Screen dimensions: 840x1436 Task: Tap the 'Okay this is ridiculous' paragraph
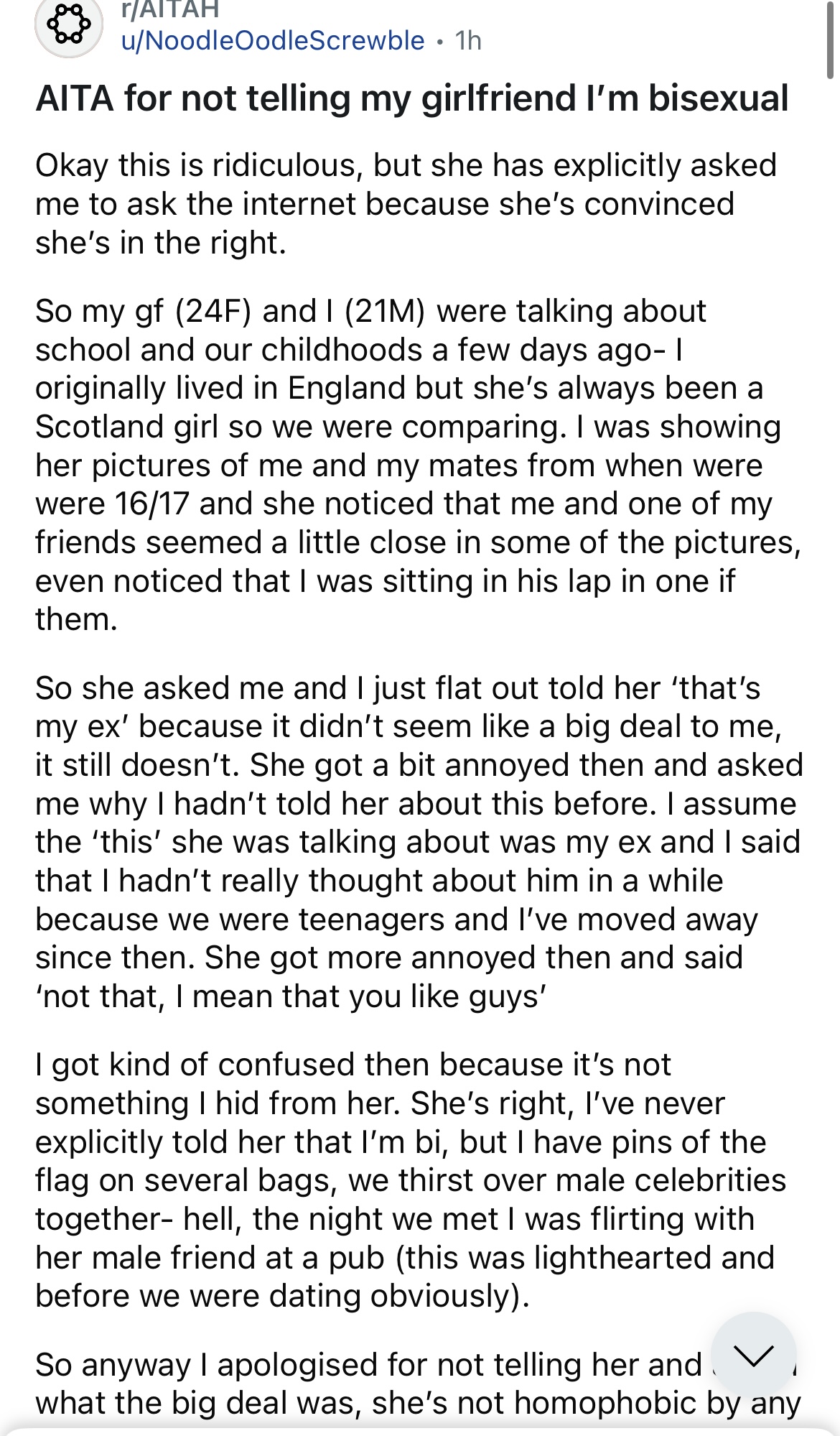click(406, 204)
